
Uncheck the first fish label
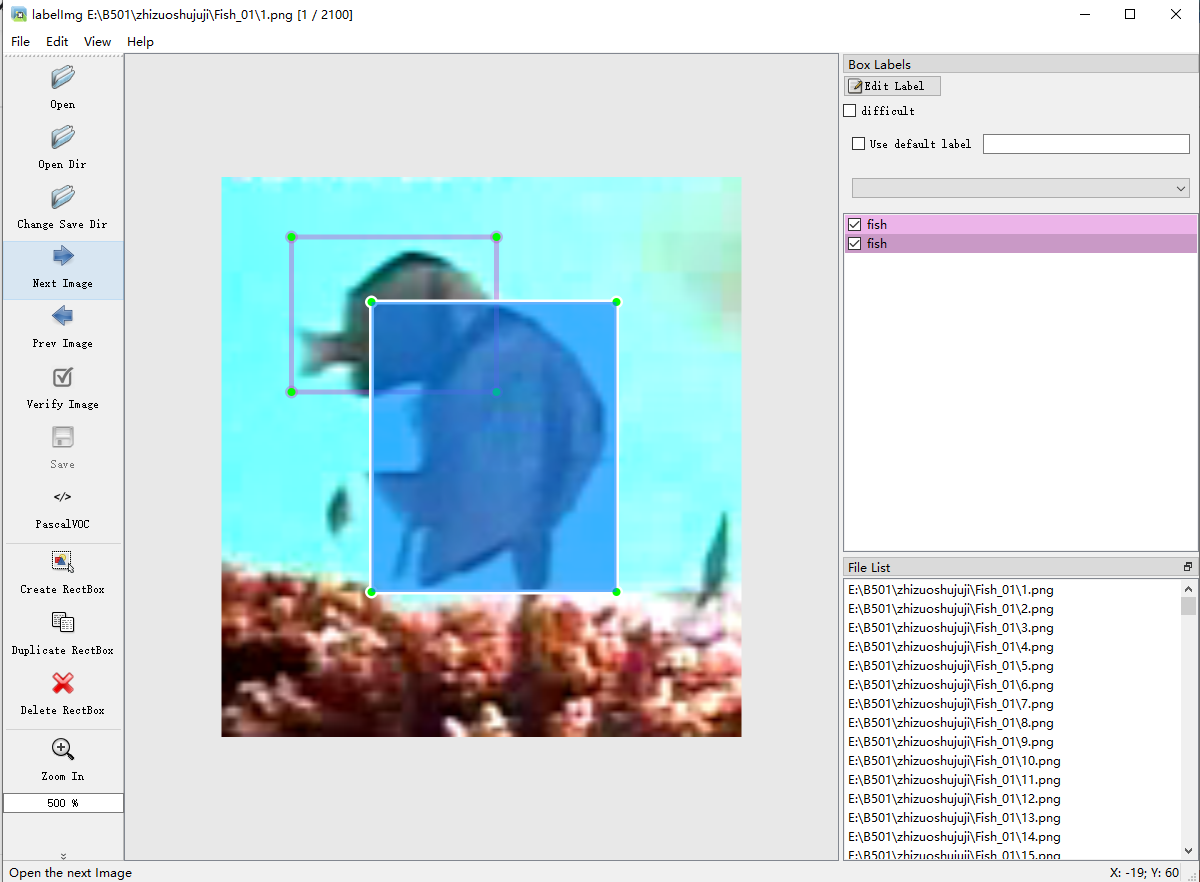pos(856,224)
